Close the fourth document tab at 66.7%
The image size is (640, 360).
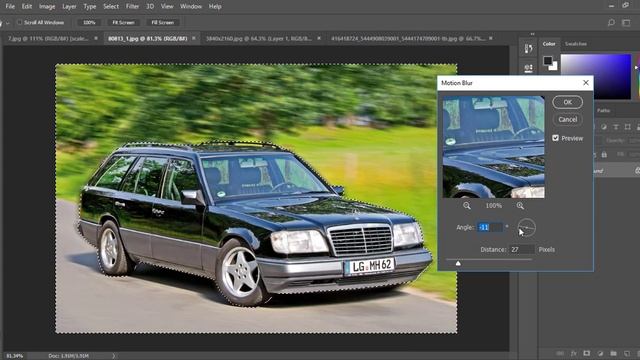coord(491,38)
